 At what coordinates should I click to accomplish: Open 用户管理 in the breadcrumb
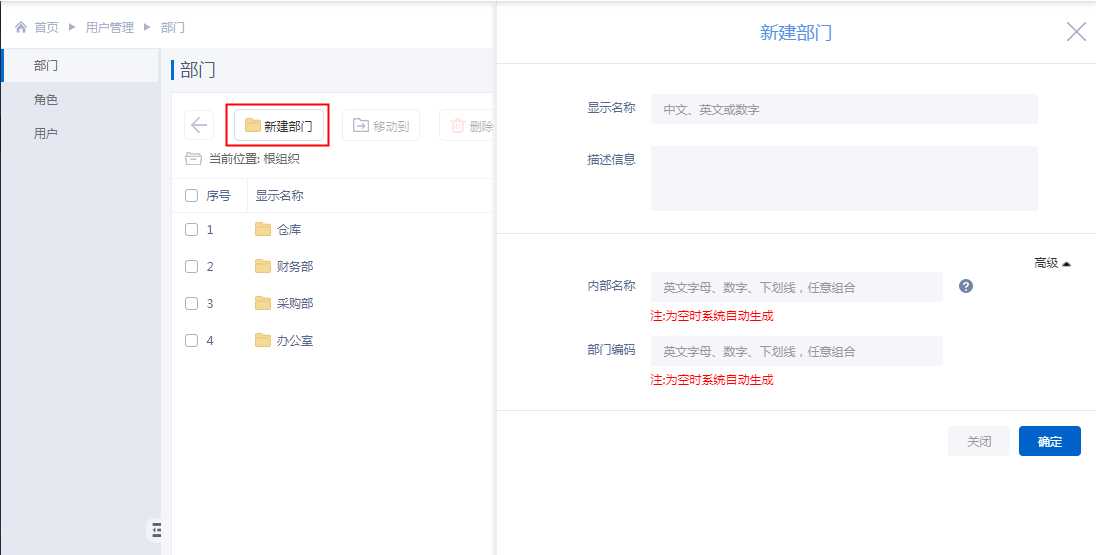(109, 28)
